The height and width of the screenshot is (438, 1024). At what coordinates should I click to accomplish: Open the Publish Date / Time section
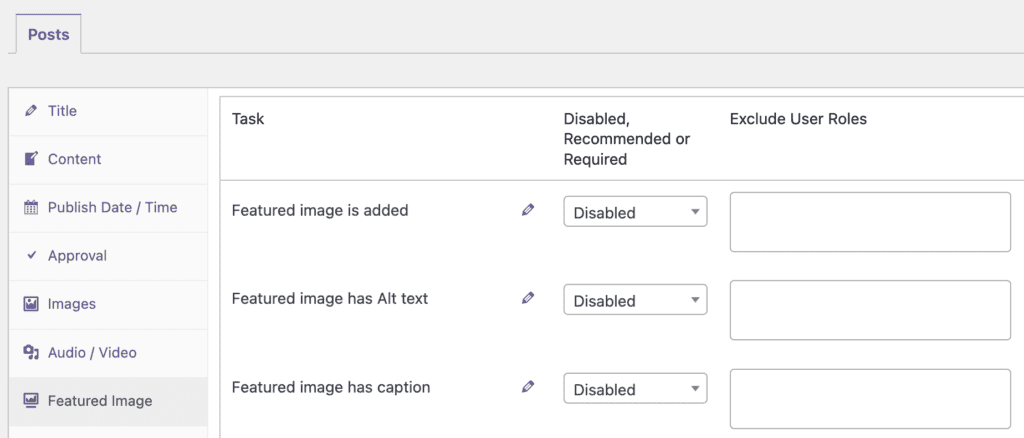(112, 208)
